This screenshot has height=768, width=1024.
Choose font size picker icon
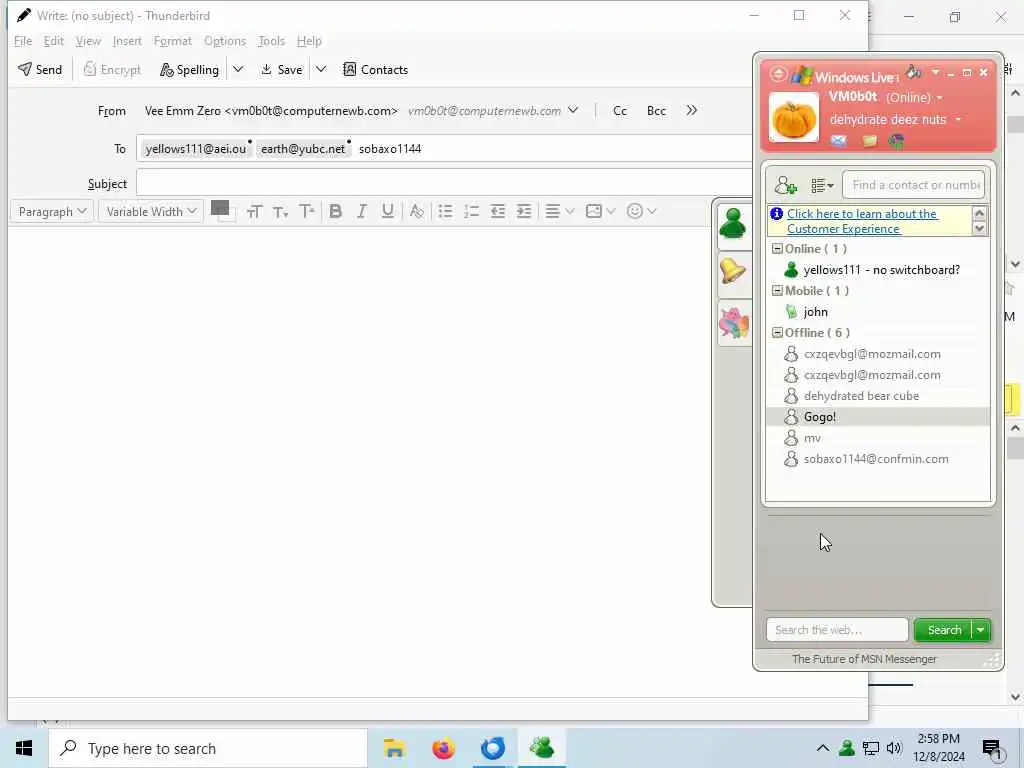tap(254, 212)
